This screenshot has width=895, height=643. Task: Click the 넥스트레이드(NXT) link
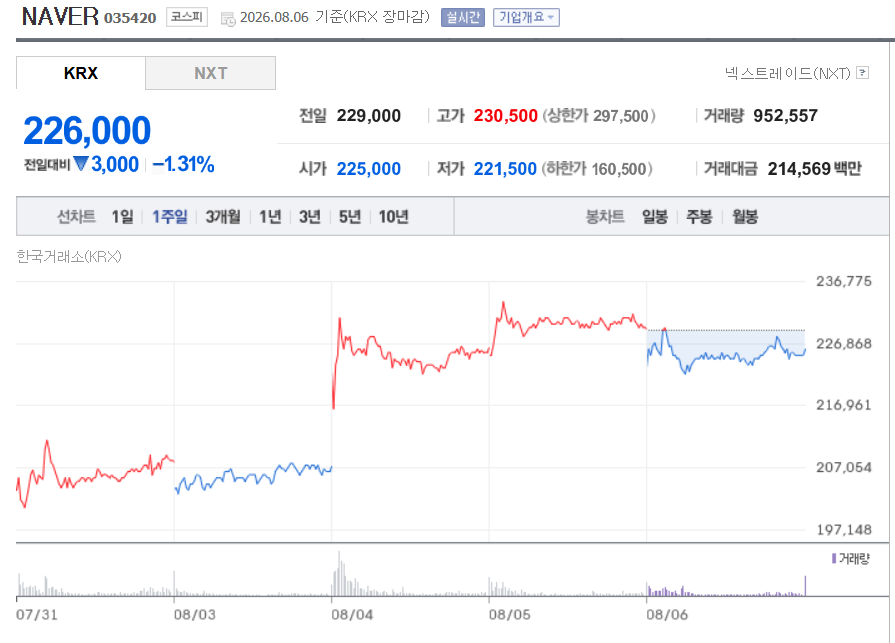tap(788, 73)
